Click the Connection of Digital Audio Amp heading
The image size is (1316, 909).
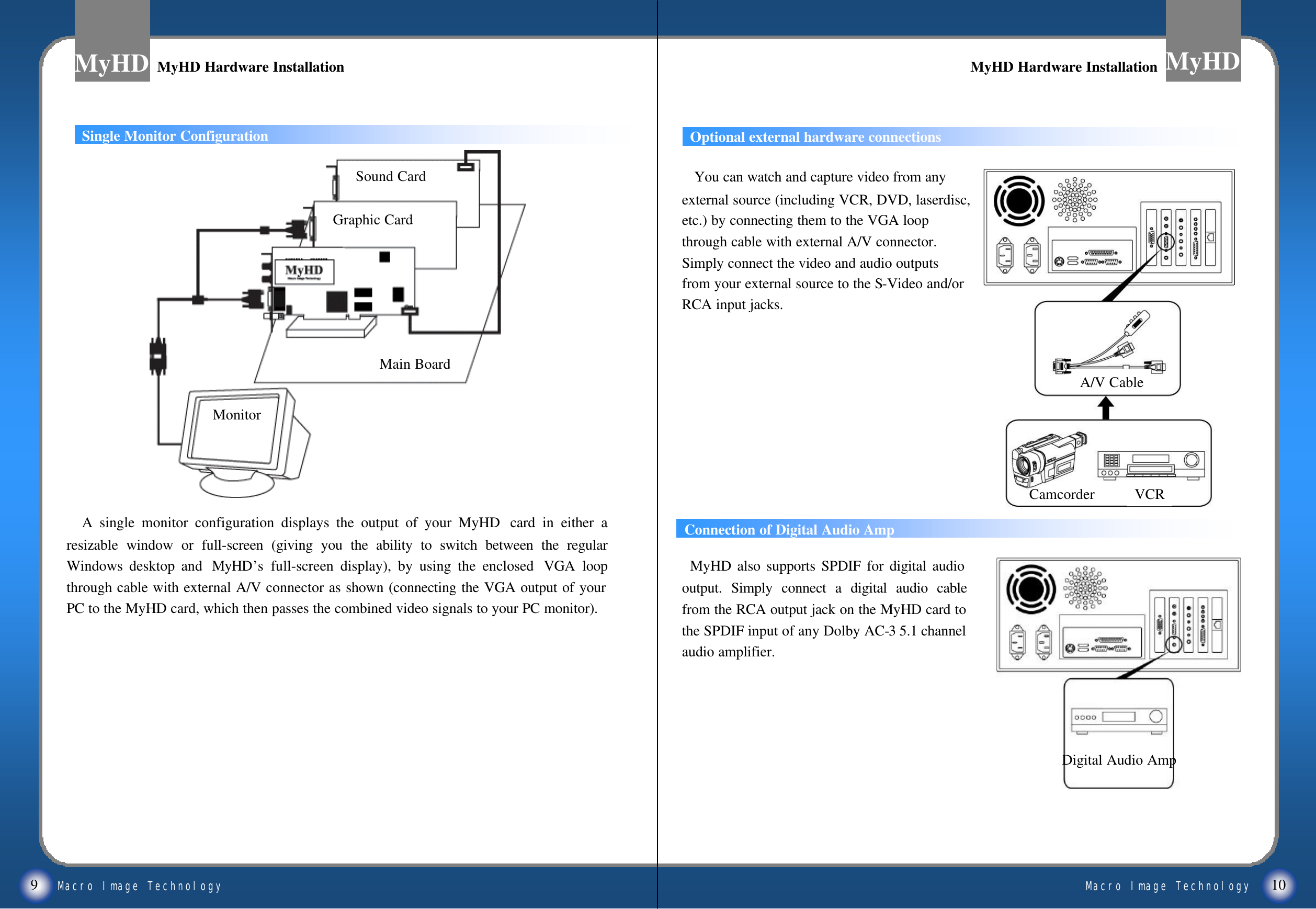789,530
